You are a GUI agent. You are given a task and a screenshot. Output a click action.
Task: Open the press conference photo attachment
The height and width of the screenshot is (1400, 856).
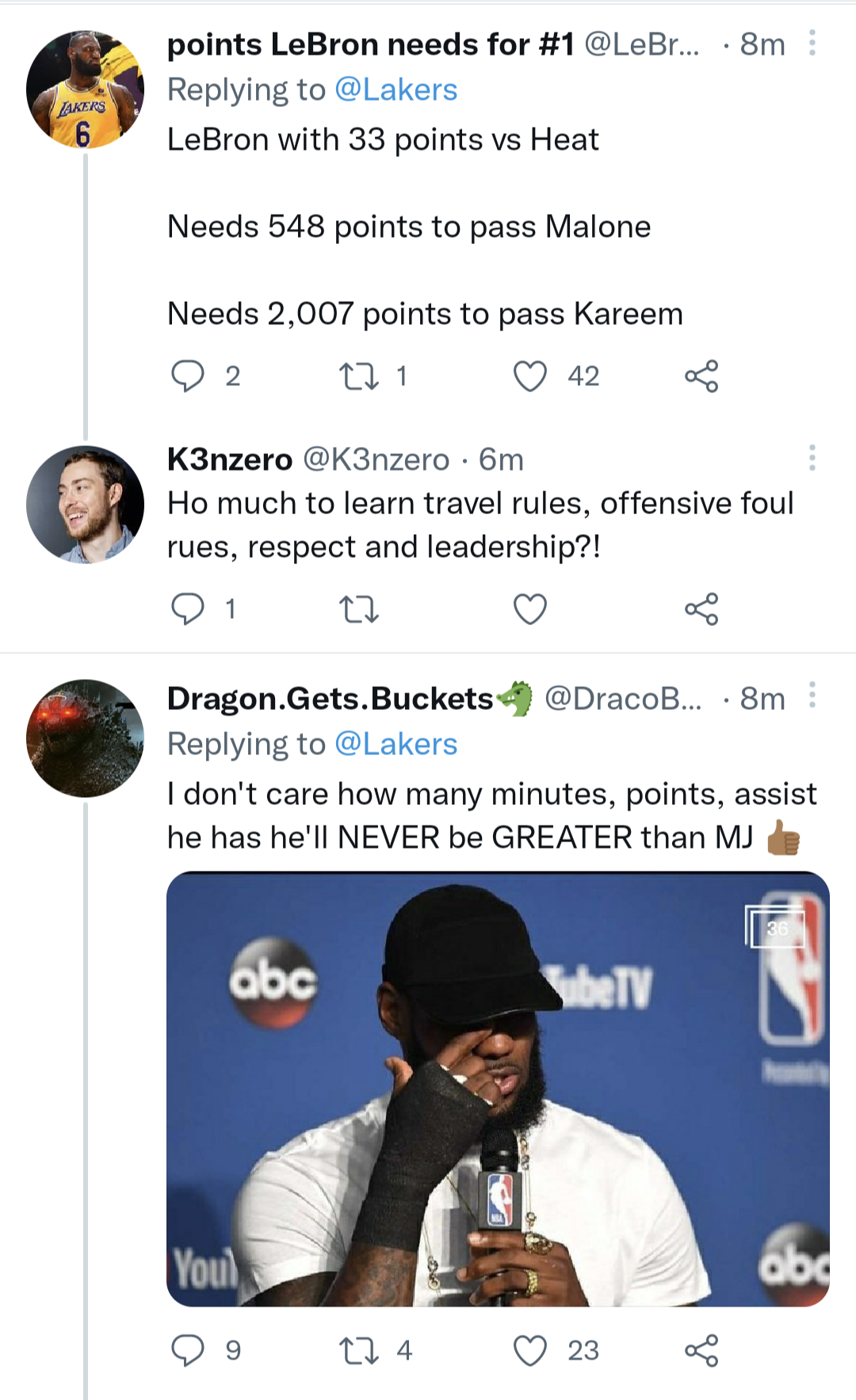coord(498,1089)
